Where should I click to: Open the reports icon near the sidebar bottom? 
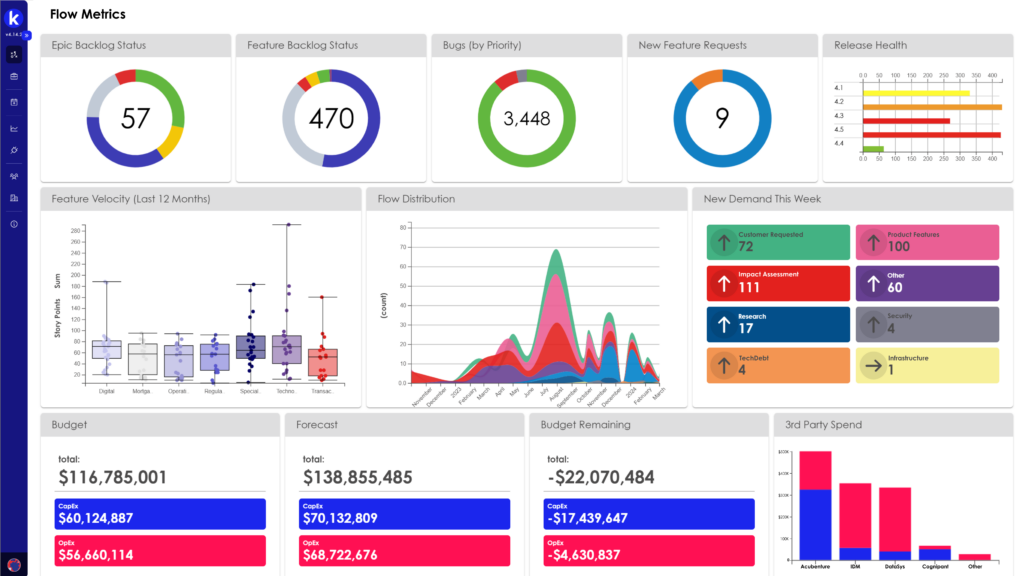point(14,198)
